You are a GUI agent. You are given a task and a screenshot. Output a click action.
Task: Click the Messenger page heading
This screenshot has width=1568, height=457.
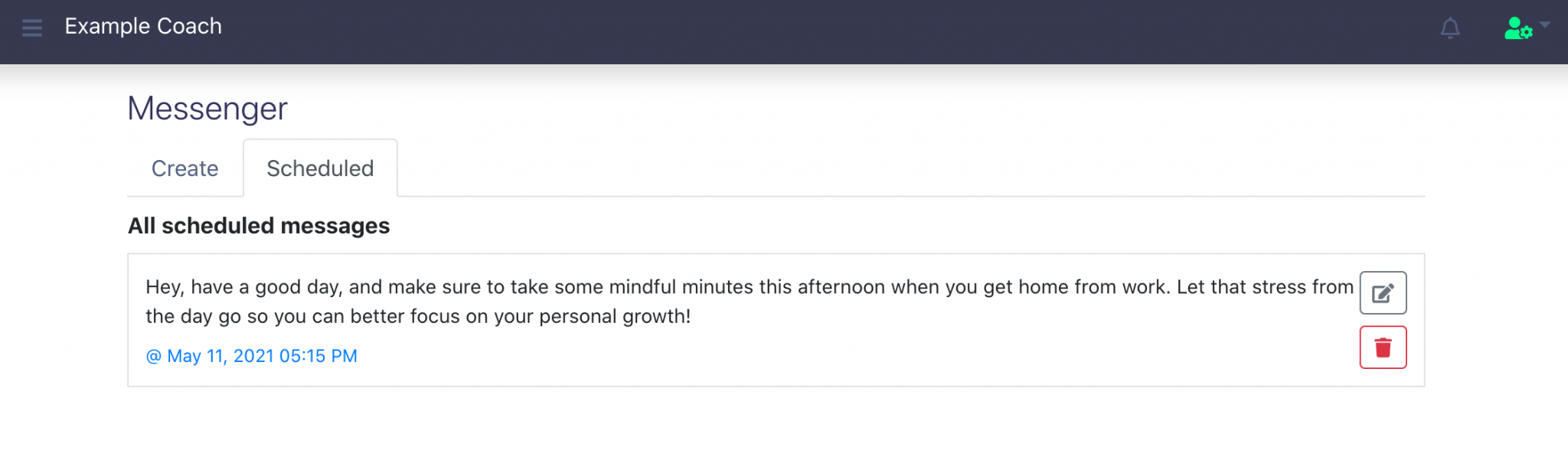click(207, 108)
